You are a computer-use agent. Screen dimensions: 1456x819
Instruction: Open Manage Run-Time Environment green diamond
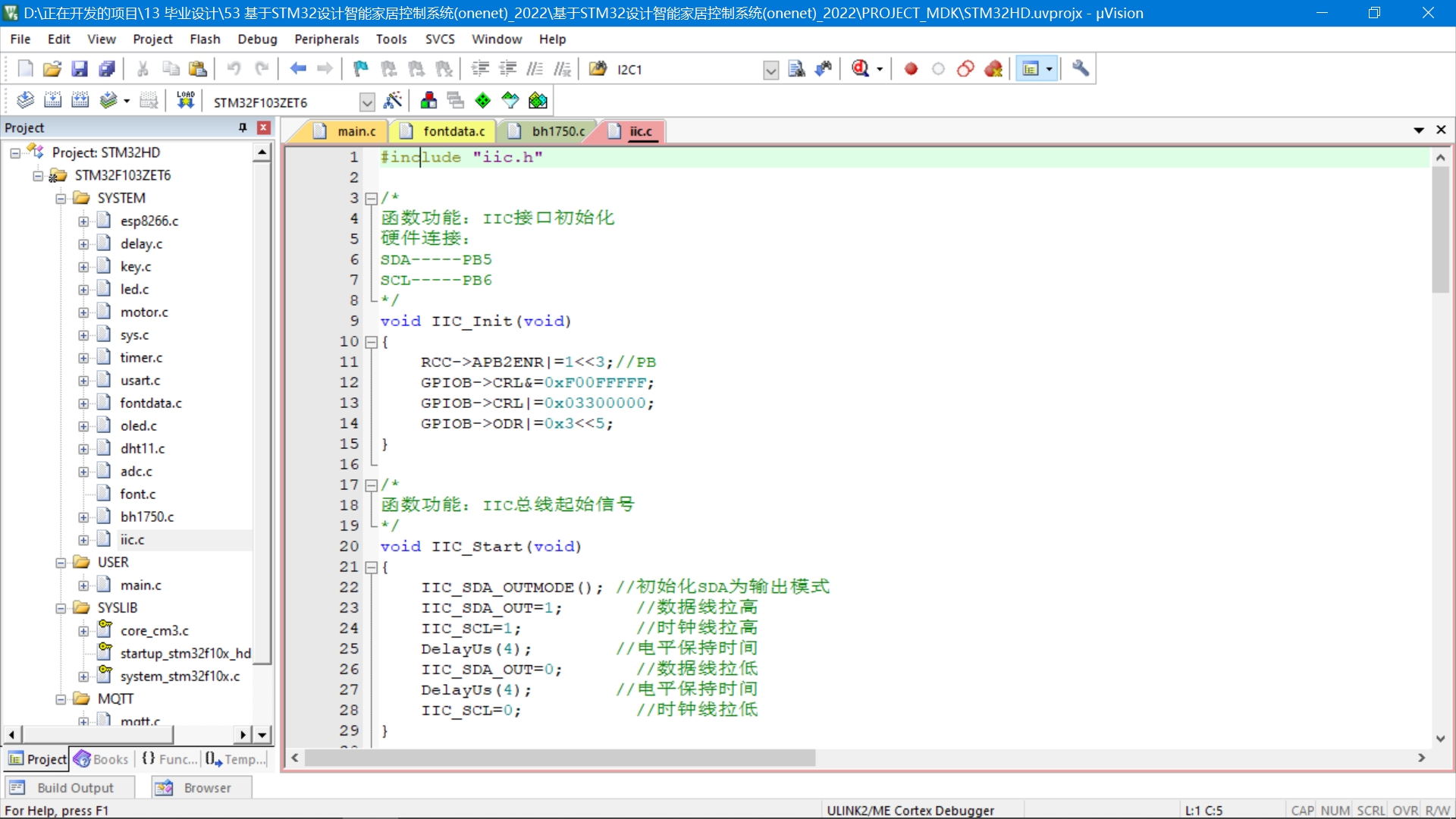[x=483, y=100]
